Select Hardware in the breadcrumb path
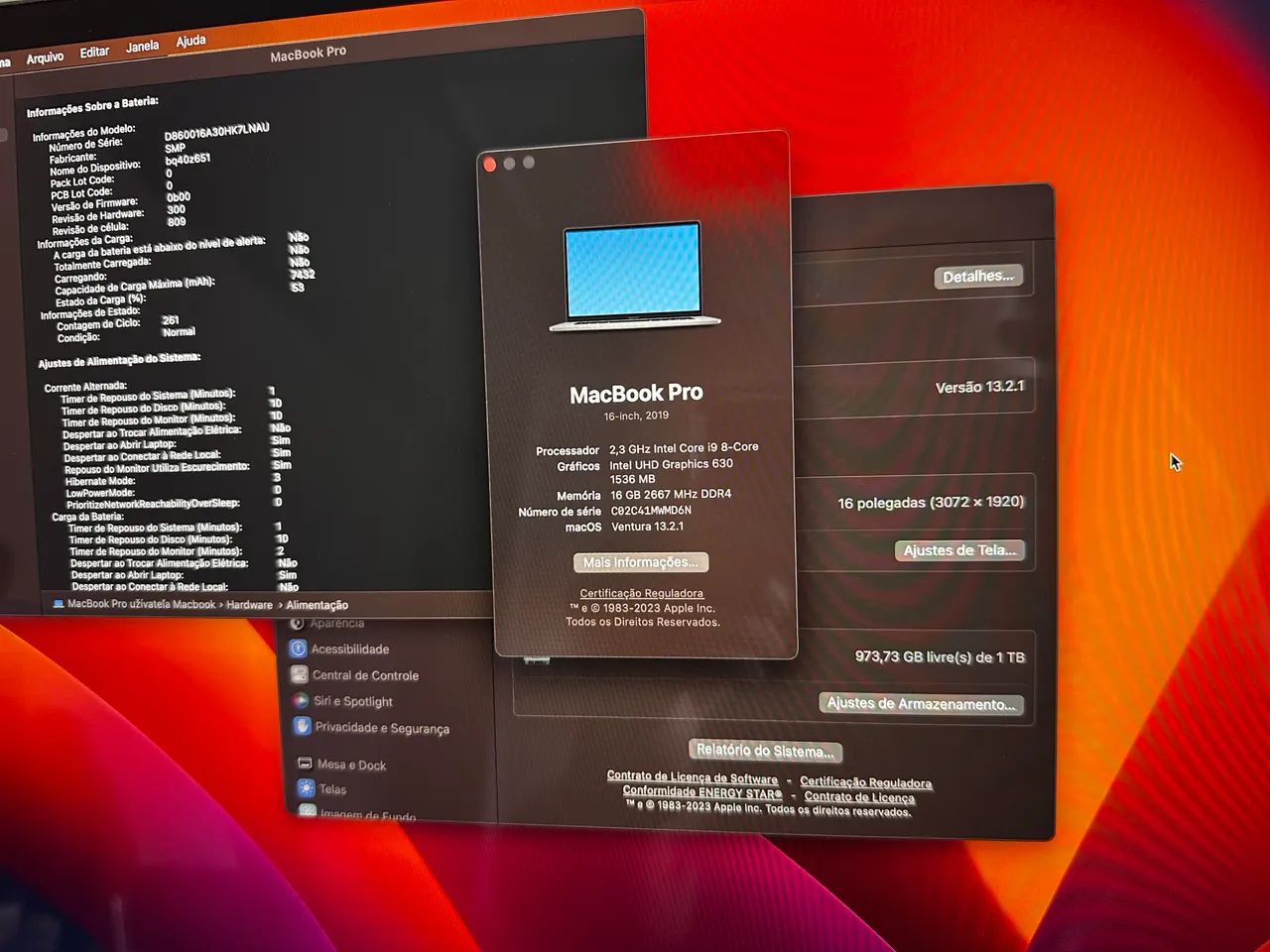Image resolution: width=1270 pixels, height=952 pixels. 248,604
